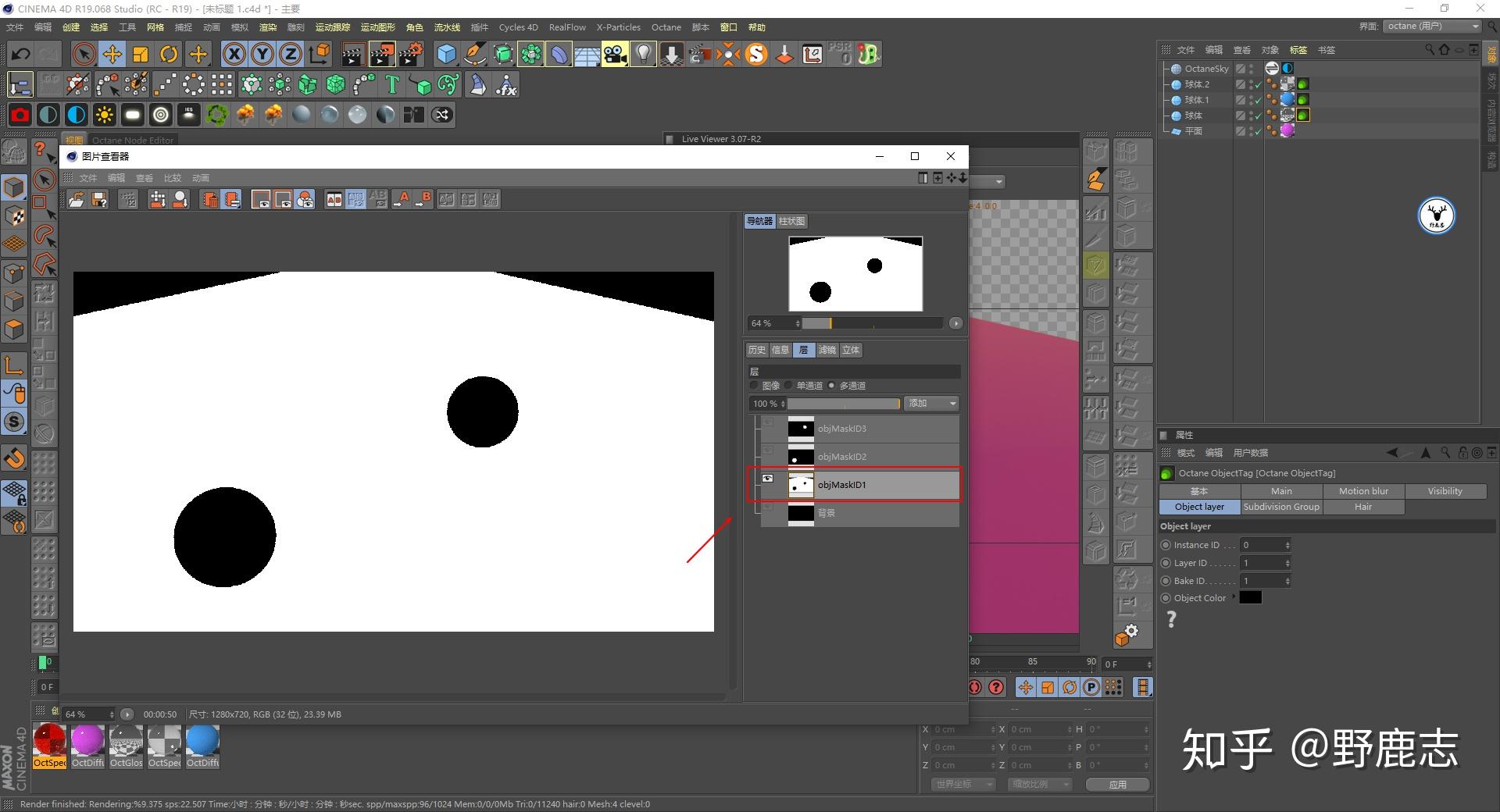Hide the objMaskID1 layer eye
Screen dimensions: 1500x812
point(767,479)
